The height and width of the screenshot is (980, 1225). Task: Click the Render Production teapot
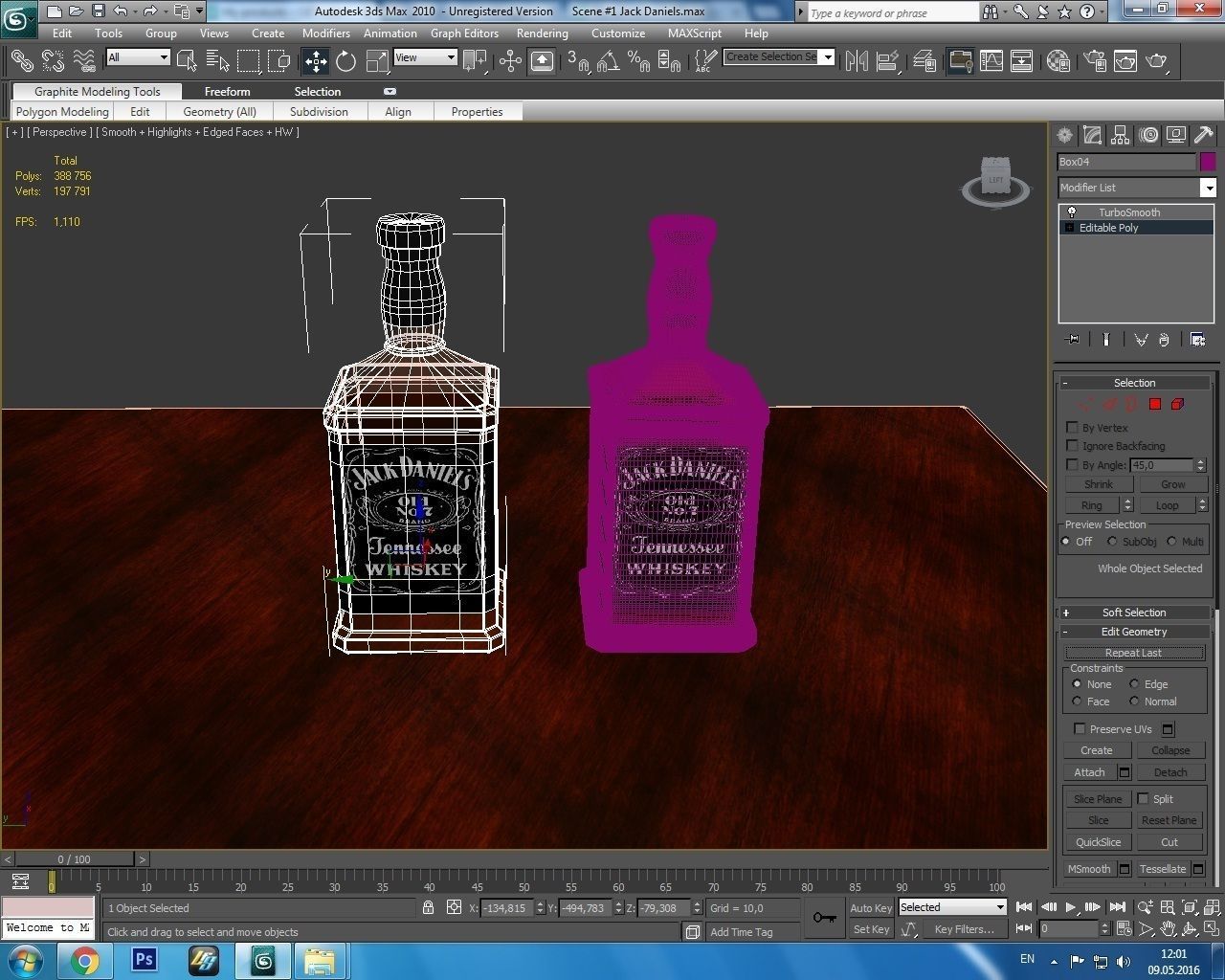[x=1157, y=61]
